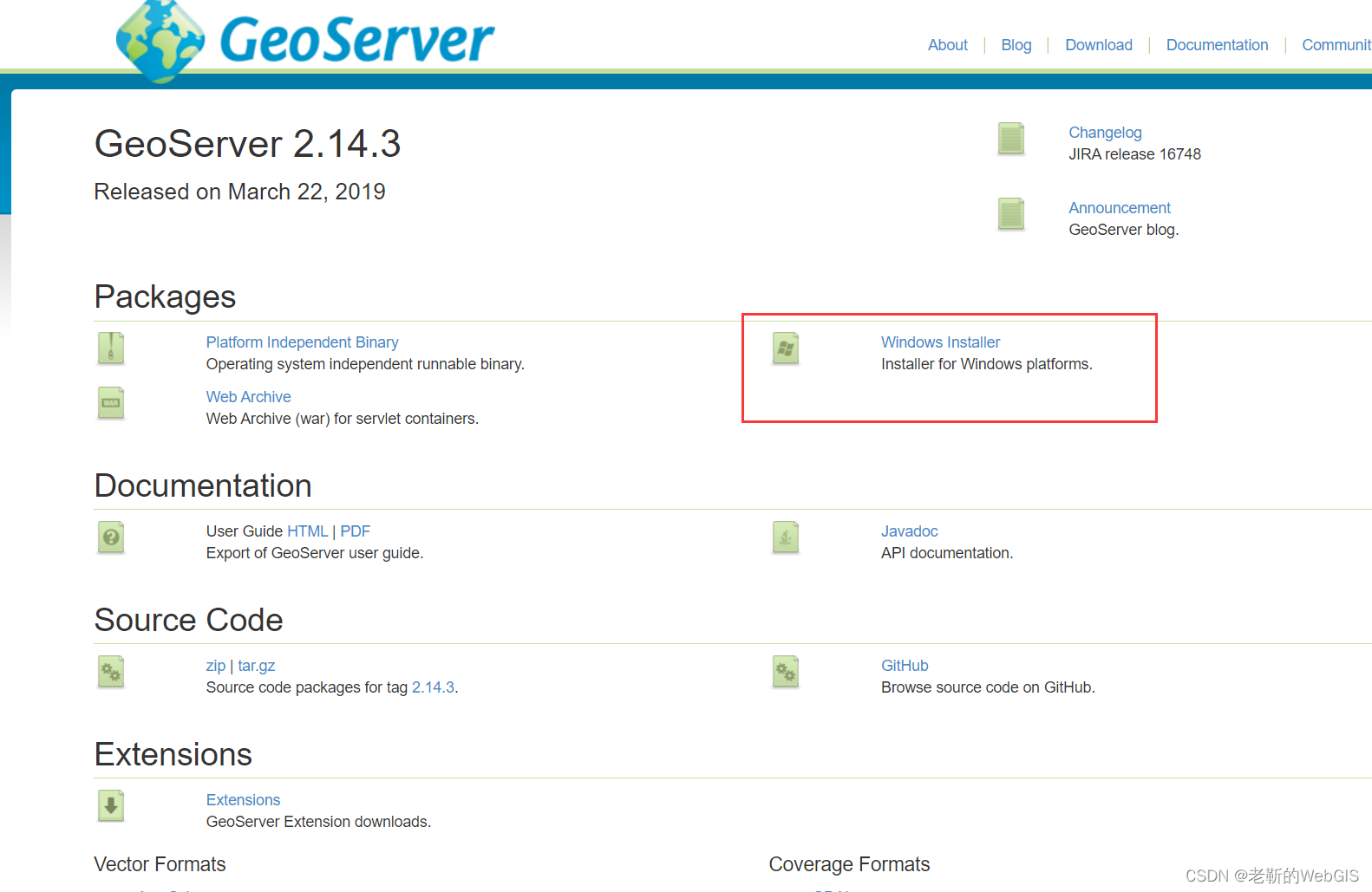Open the GitHub link

click(905, 666)
